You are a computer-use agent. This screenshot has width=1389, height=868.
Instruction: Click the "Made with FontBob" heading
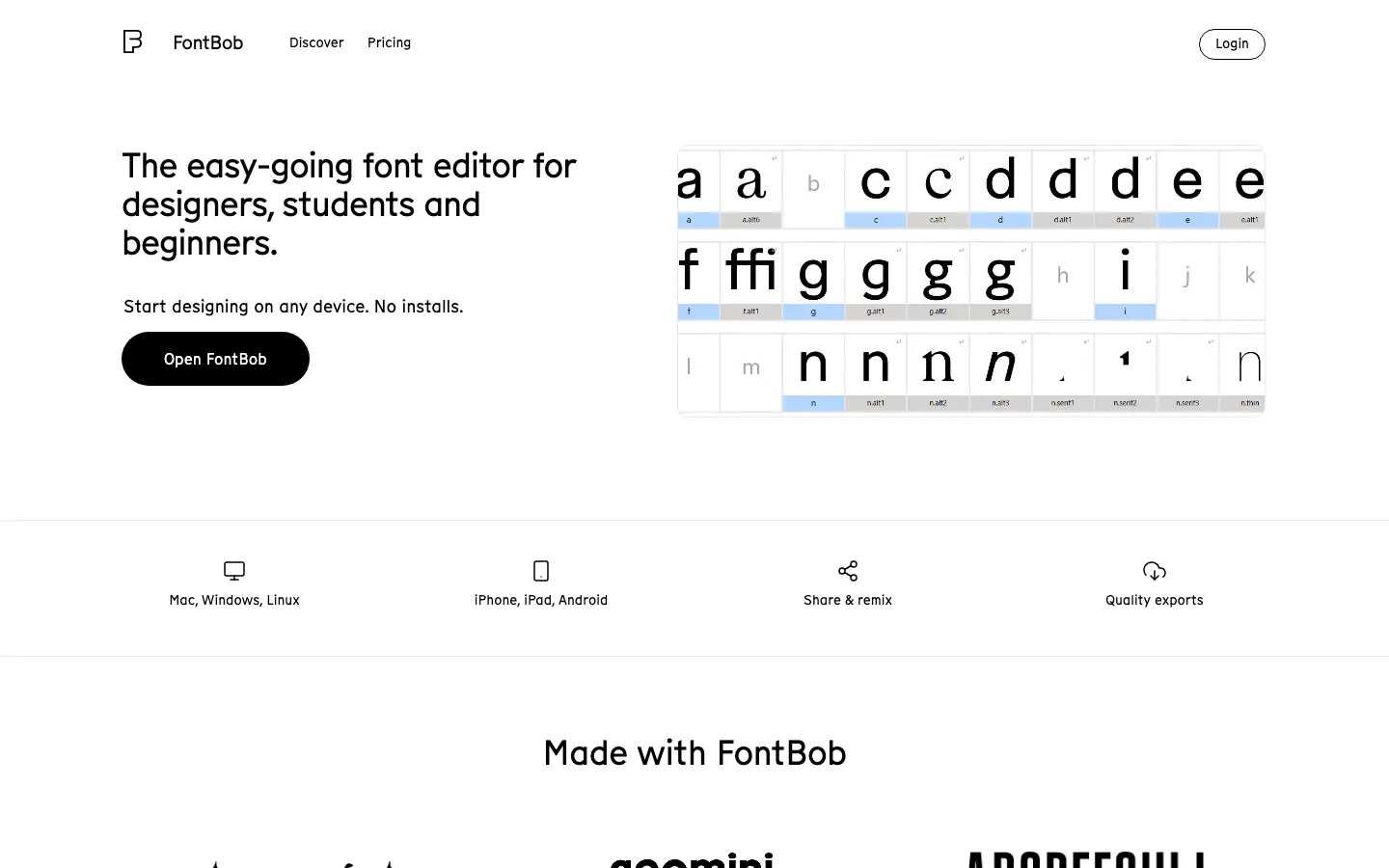(x=694, y=753)
